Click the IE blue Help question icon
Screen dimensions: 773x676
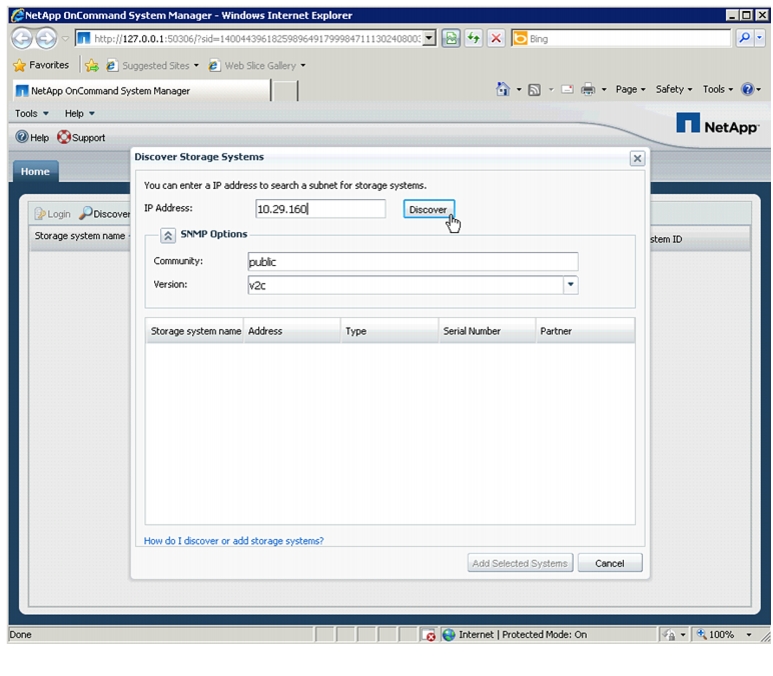tap(748, 89)
